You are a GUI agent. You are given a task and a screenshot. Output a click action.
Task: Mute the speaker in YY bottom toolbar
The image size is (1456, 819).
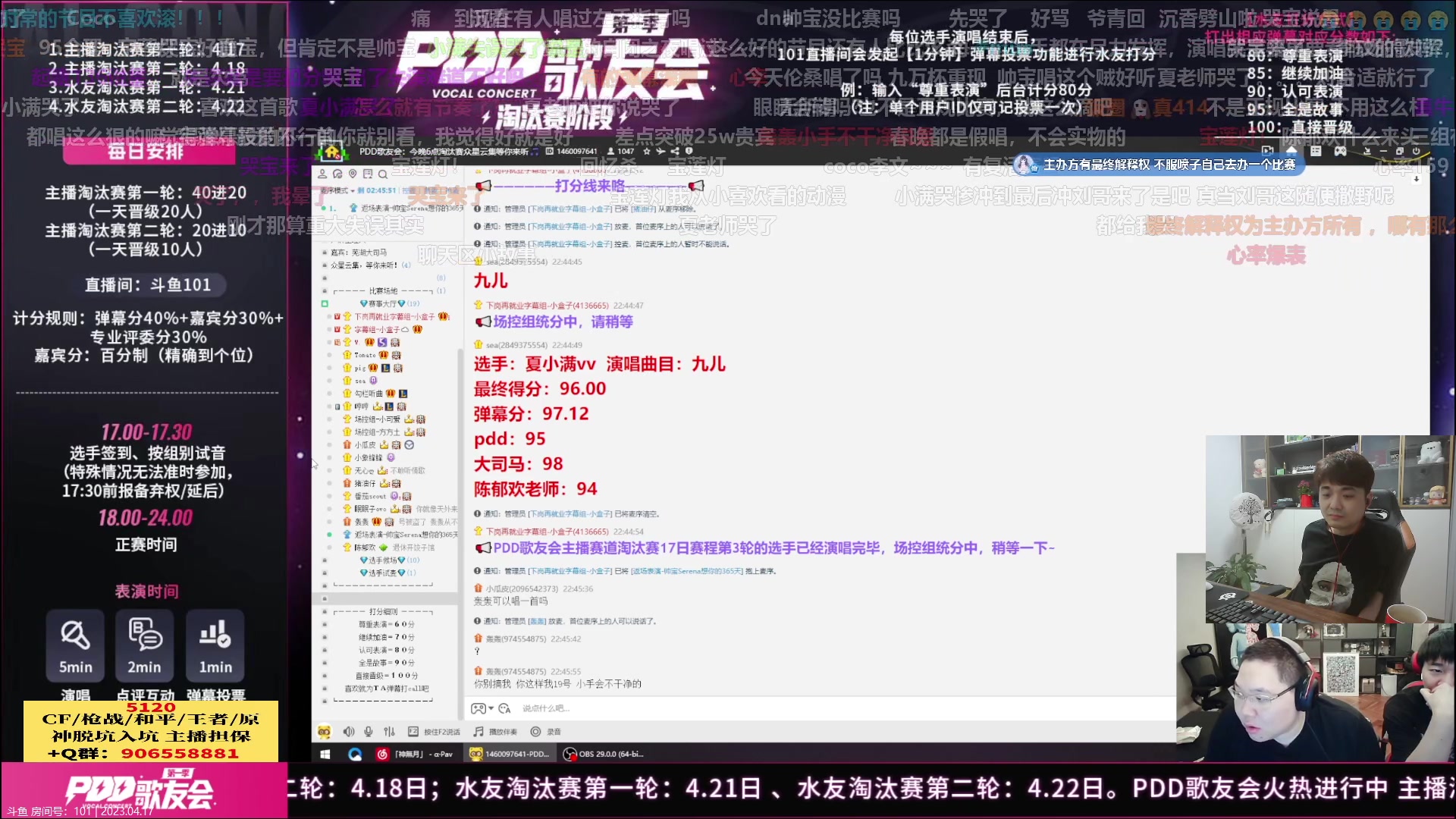click(348, 732)
